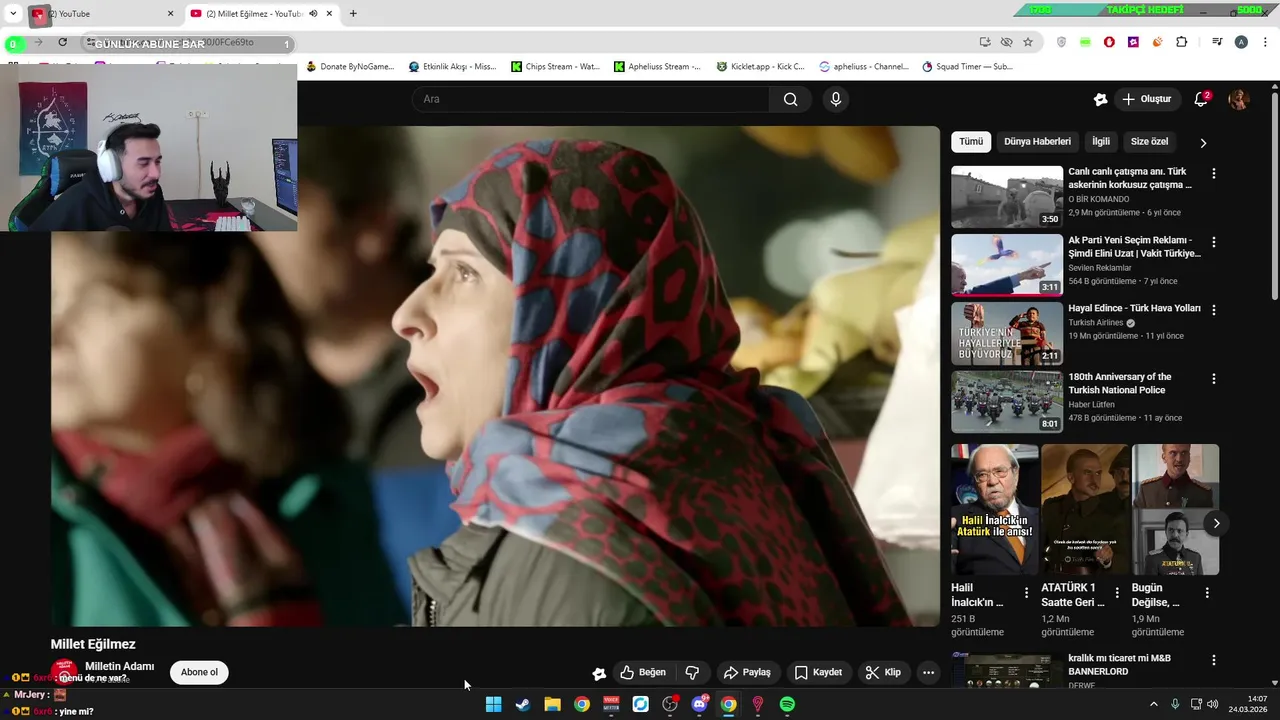This screenshot has width=1280, height=720.
Task: Open Squad Timer bookmark
Action: (x=967, y=67)
